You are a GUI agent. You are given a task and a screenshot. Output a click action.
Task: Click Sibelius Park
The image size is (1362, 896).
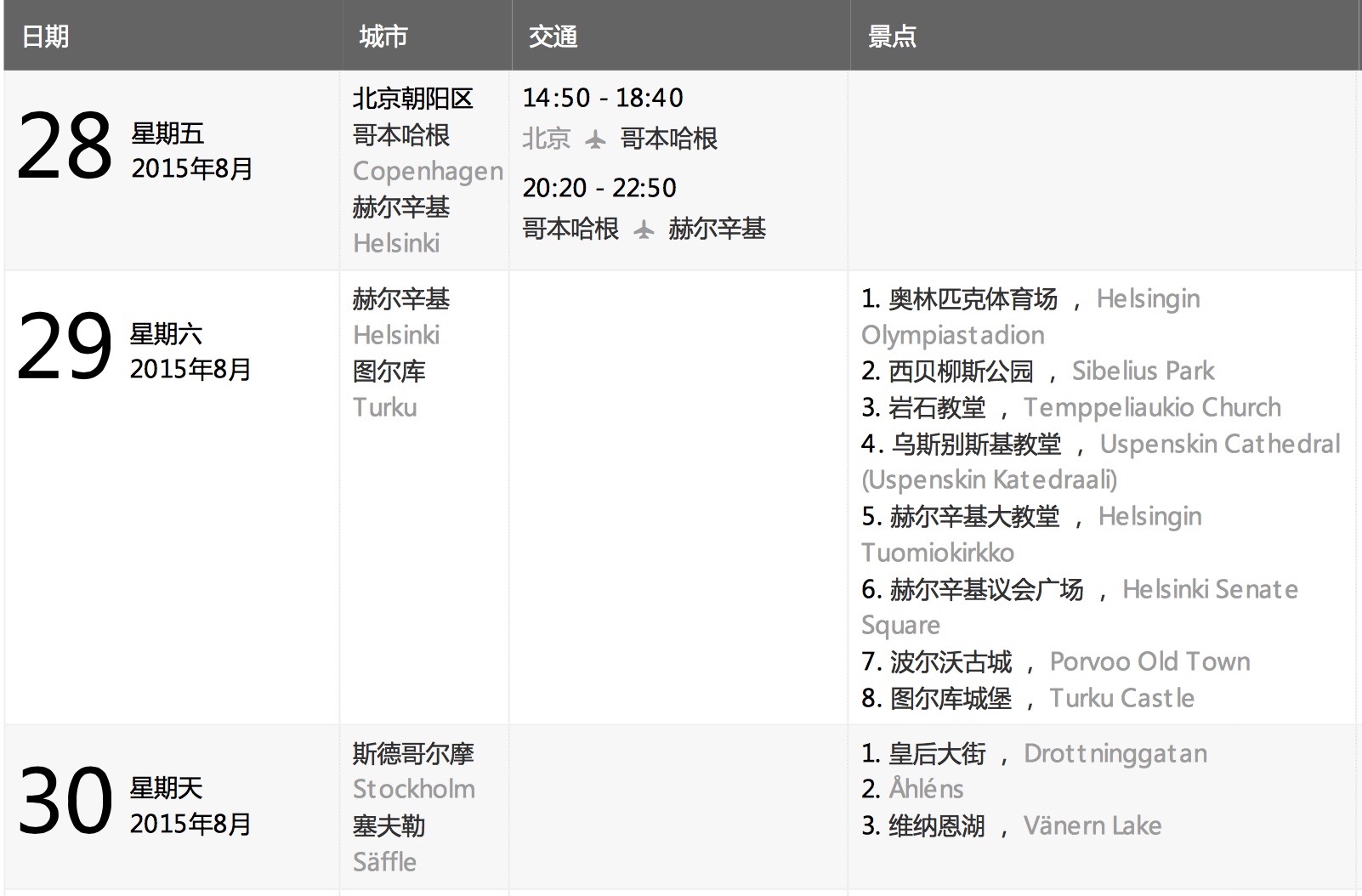1144,371
